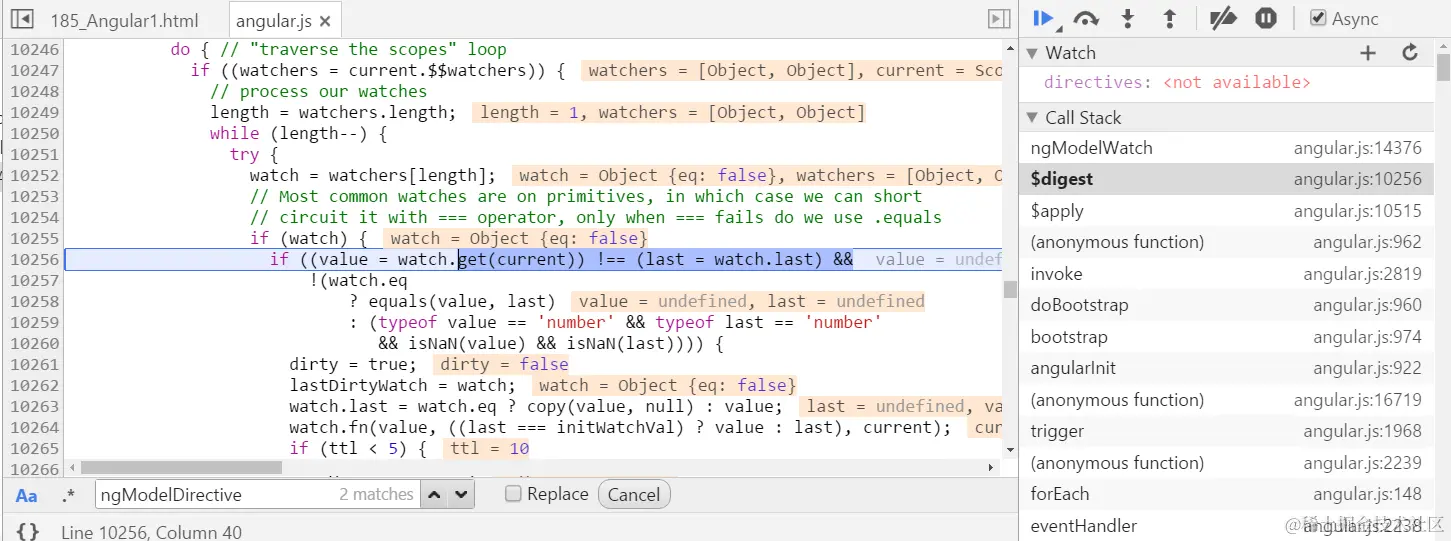This screenshot has width=1451, height=541.
Task: Toggle the file navigator sidebar icon
Action: 21,19
